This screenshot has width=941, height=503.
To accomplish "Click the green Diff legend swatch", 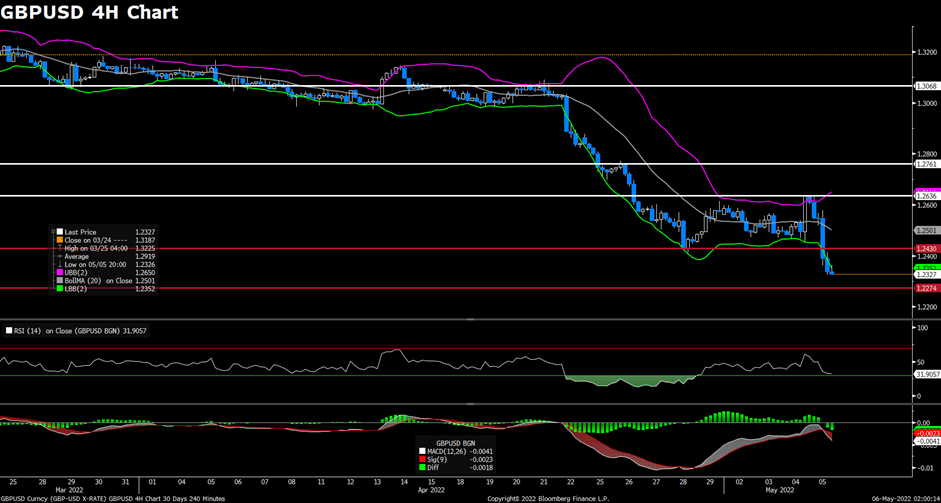I will [421, 466].
